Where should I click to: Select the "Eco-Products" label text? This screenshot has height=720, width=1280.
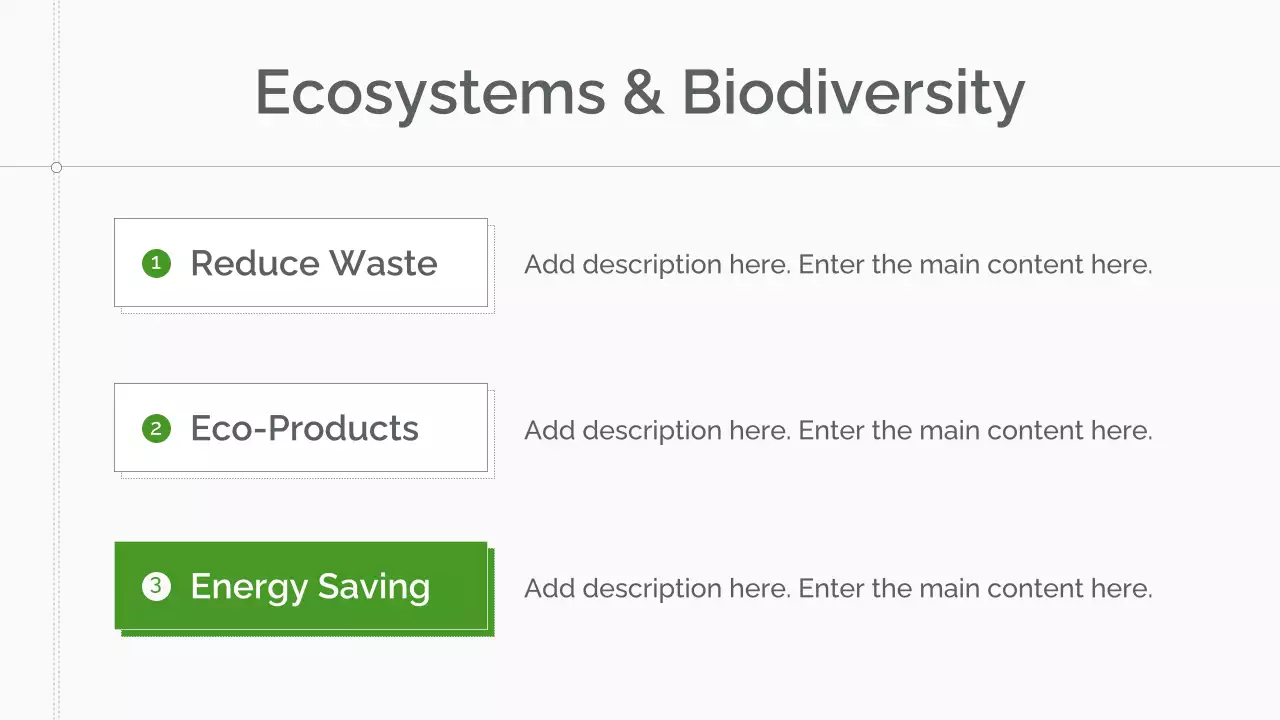pos(304,428)
